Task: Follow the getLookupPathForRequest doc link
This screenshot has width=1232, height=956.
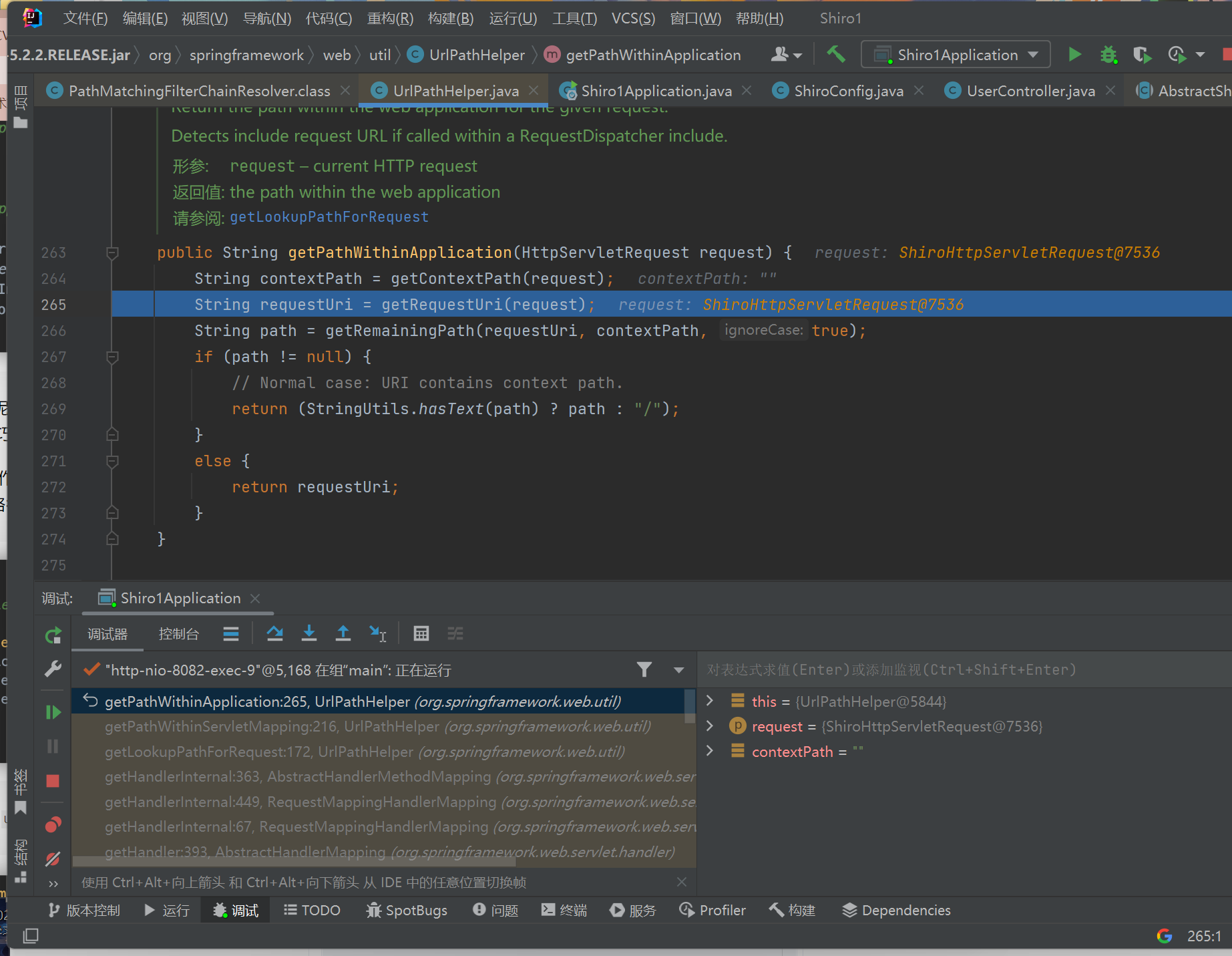Action: pyautogui.click(x=329, y=217)
